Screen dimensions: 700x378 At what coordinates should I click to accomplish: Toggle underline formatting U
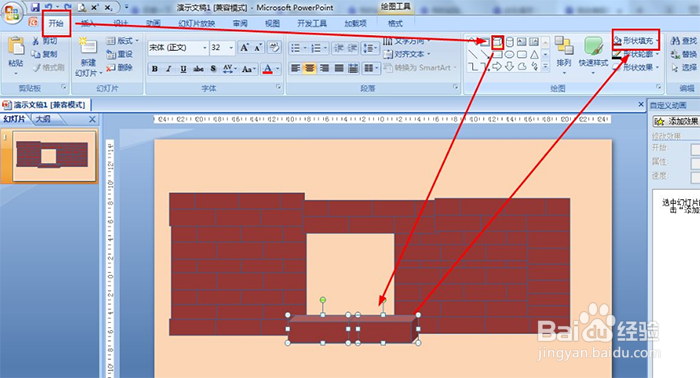(x=183, y=69)
